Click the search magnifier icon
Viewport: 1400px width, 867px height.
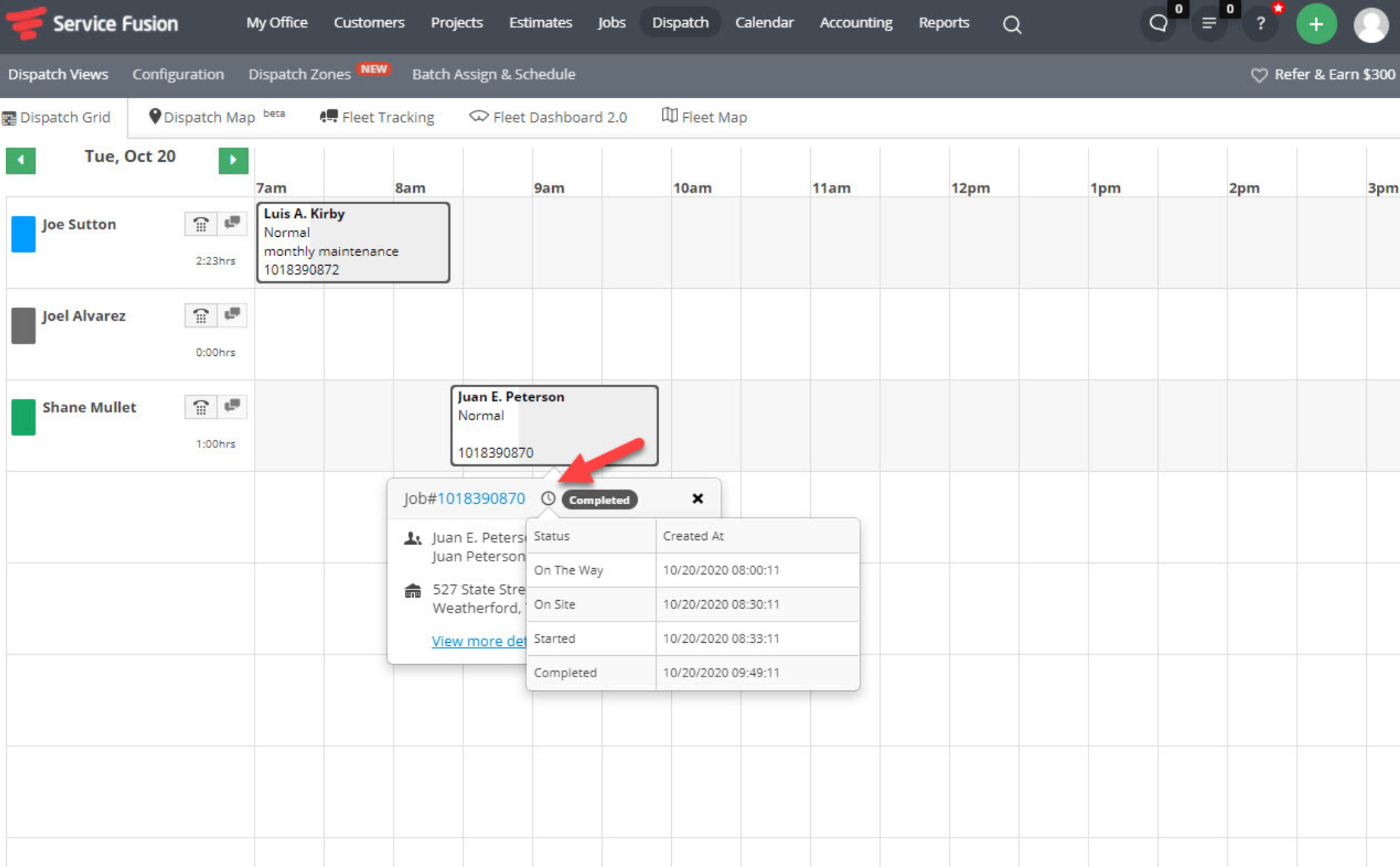coord(1011,24)
